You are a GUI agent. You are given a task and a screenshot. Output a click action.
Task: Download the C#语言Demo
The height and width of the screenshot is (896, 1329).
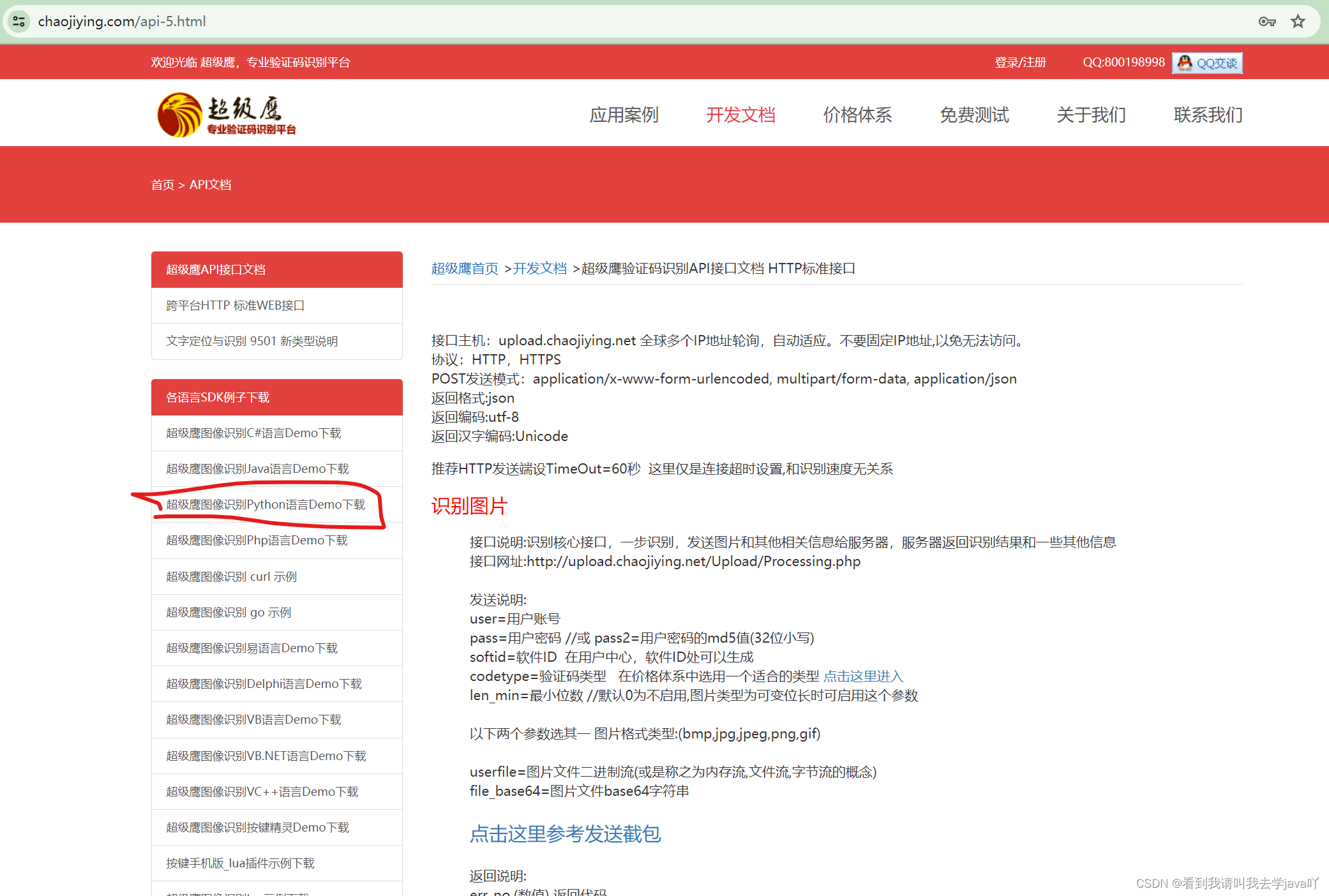click(277, 433)
